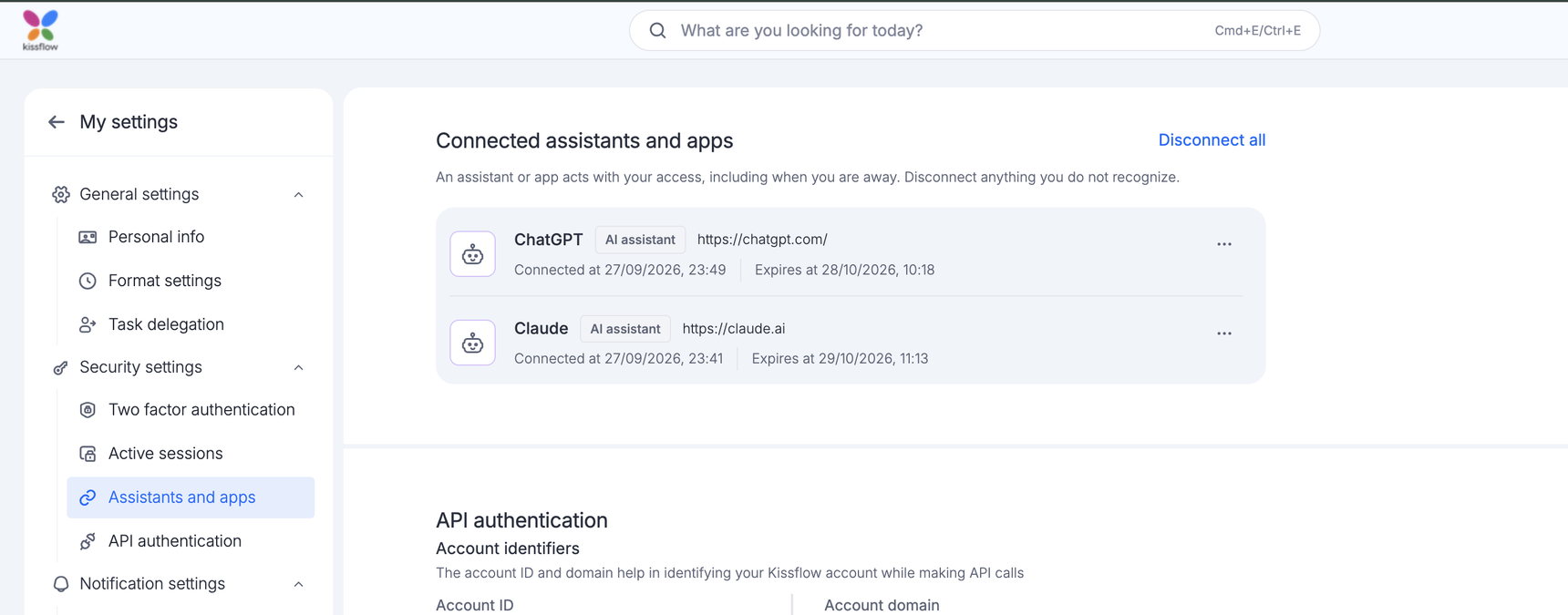Click the Security settings label

coord(140,367)
